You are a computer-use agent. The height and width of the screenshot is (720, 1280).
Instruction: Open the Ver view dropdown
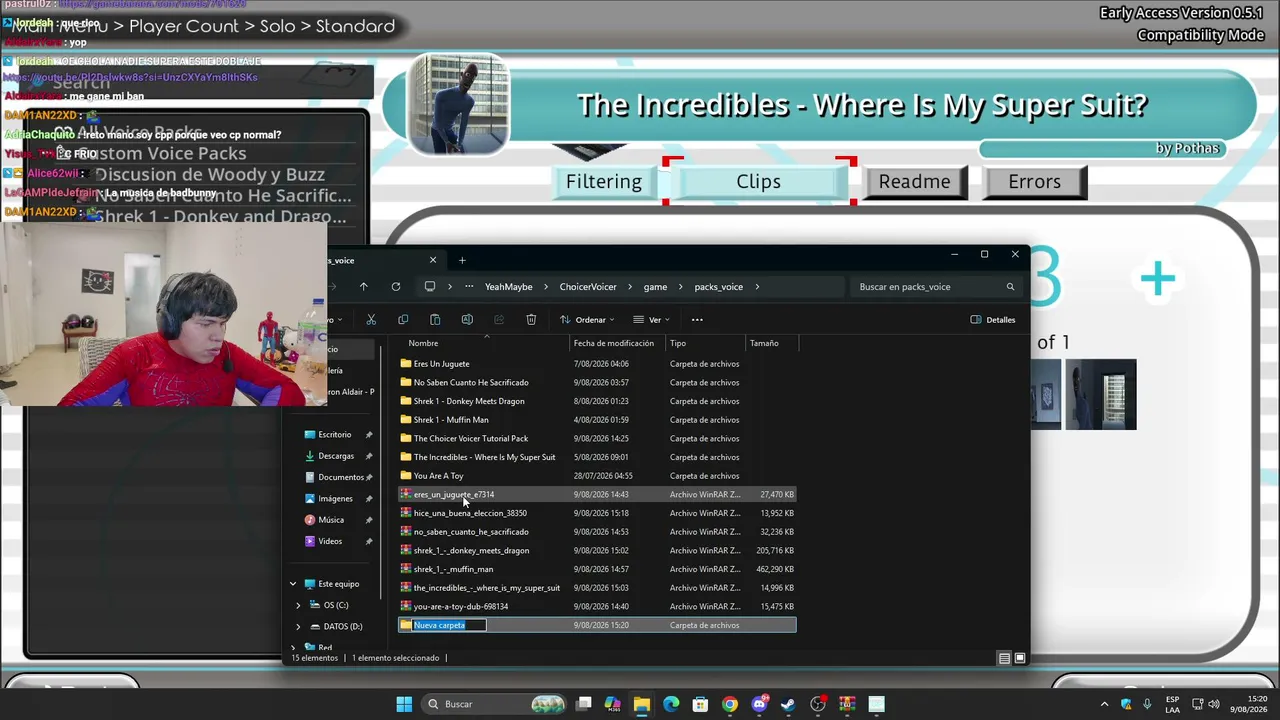tap(651, 320)
